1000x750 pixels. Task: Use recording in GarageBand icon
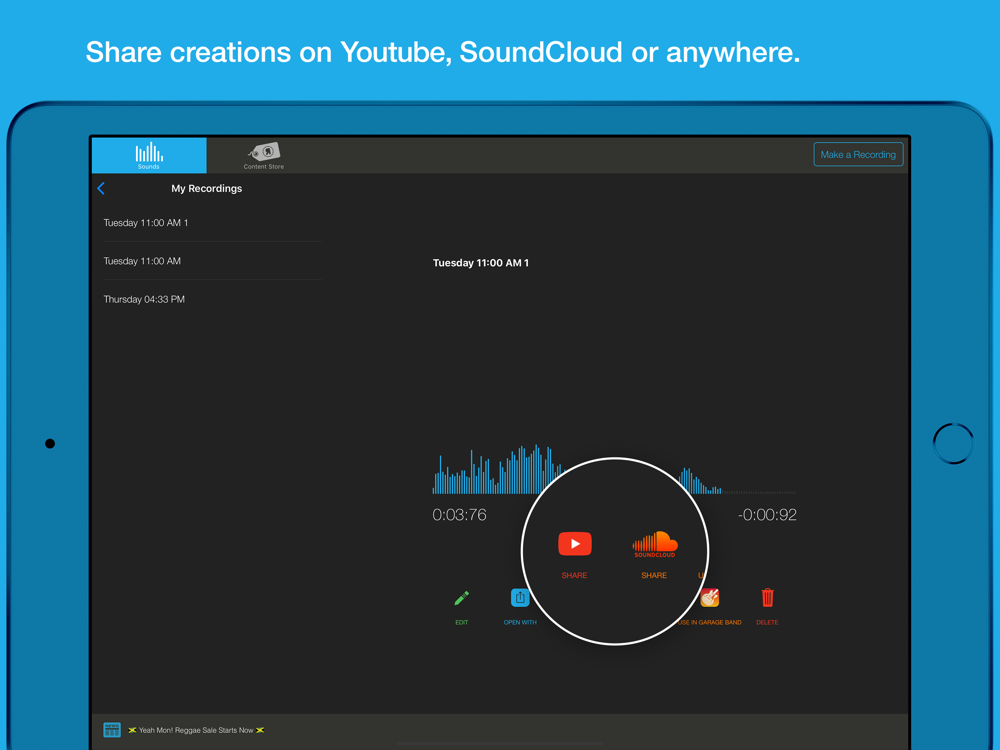(x=710, y=598)
